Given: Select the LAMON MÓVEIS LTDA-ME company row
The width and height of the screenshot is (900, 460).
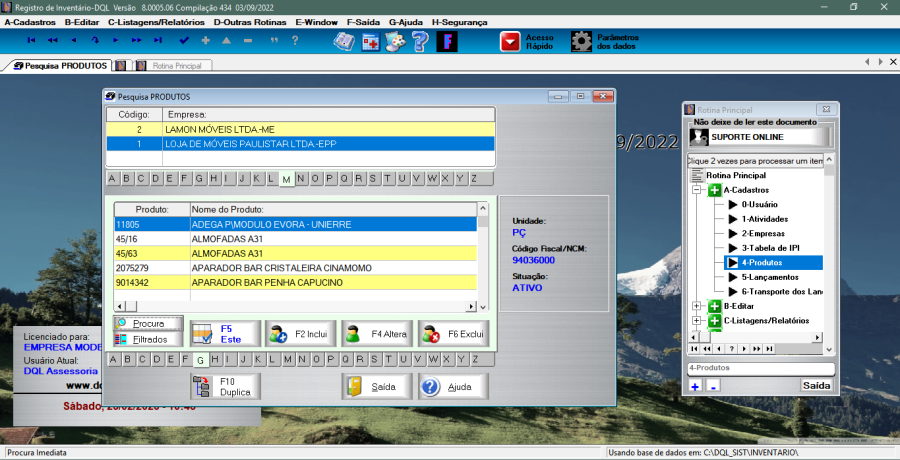Looking at the screenshot, I should [300, 129].
